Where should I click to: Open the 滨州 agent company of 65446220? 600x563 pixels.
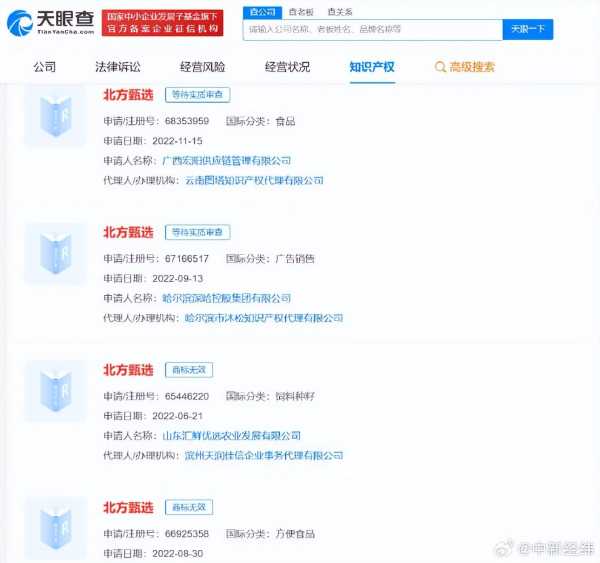(264, 455)
